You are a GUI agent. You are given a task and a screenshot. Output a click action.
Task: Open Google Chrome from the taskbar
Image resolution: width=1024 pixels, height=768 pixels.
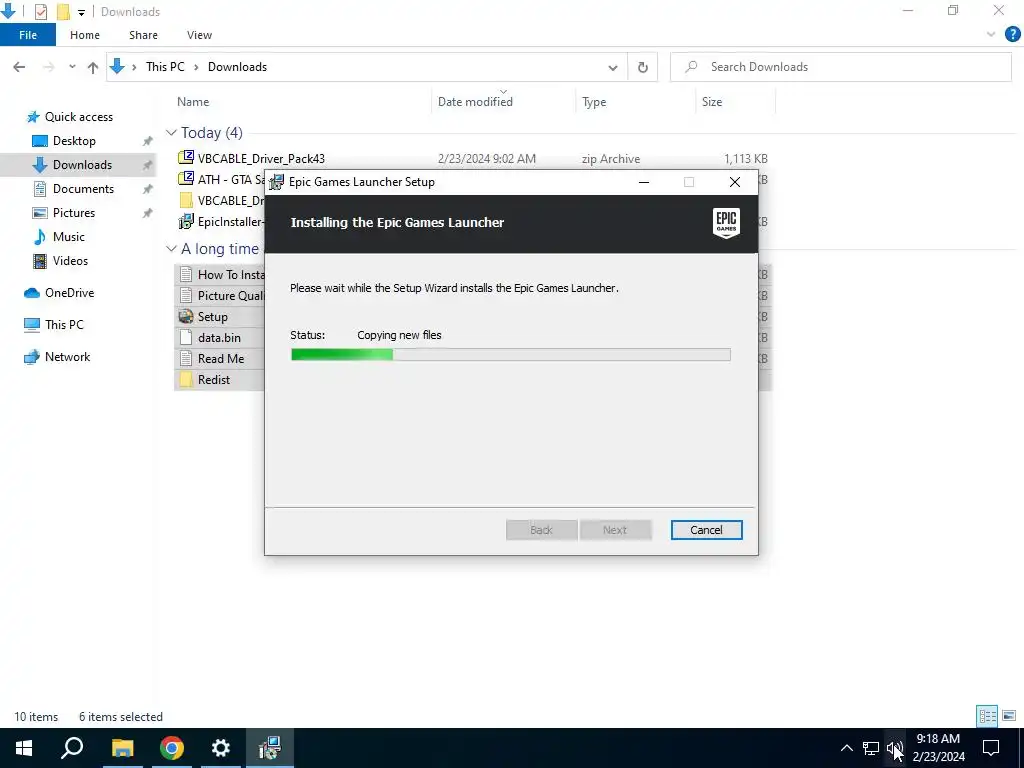point(172,748)
